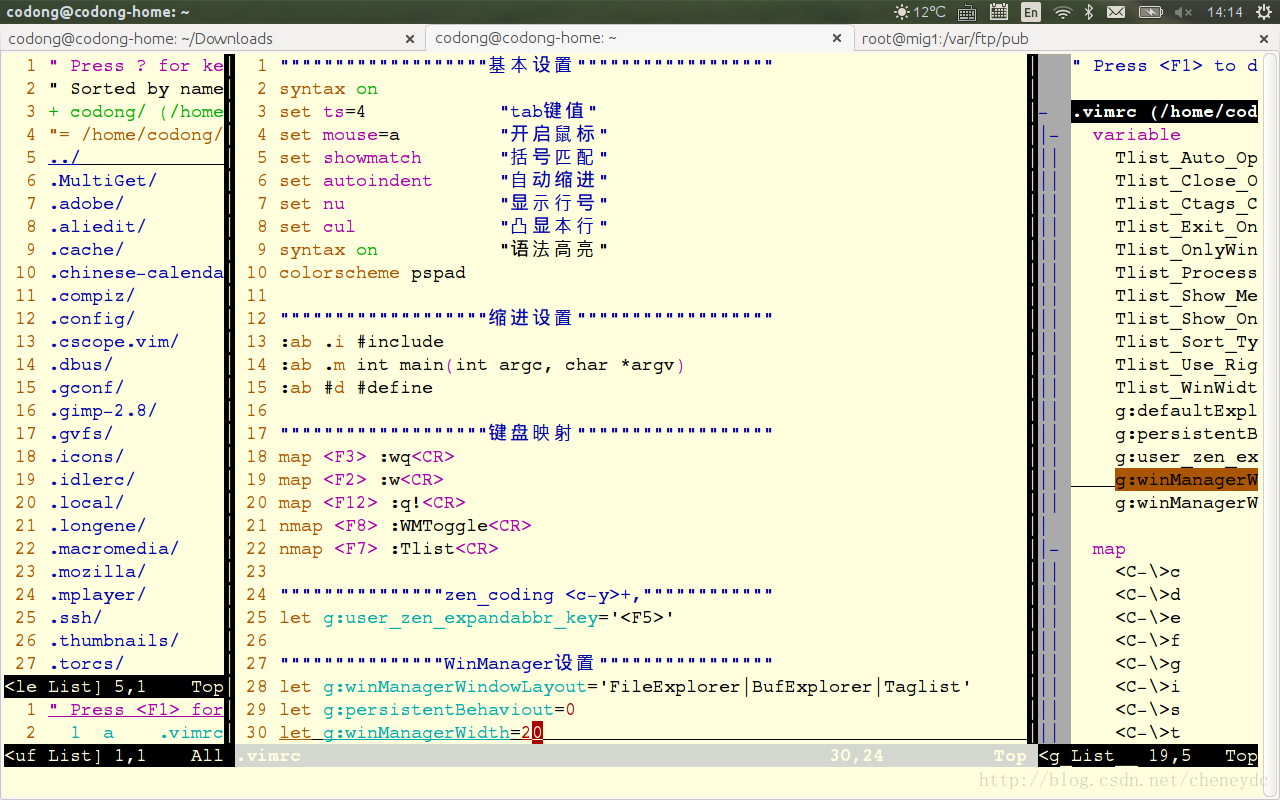Open the muted volume indicator
Viewport: 1280px width, 800px height.
click(1184, 12)
